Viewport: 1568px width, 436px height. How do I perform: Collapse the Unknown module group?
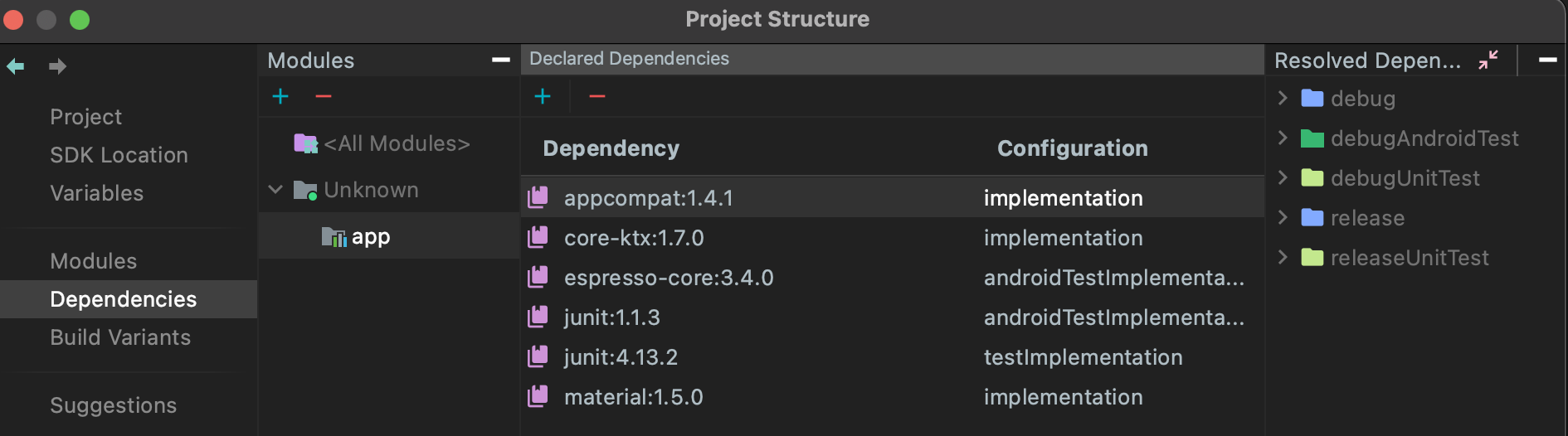click(x=276, y=190)
